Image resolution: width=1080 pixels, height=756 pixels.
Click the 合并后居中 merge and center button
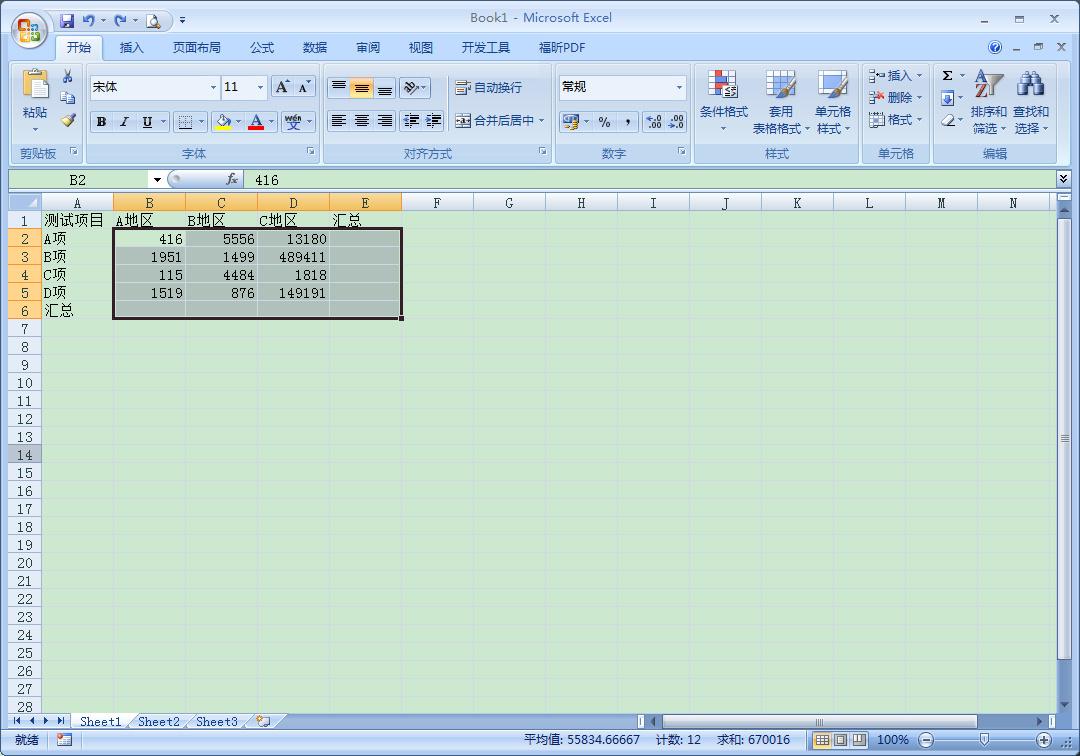[494, 121]
